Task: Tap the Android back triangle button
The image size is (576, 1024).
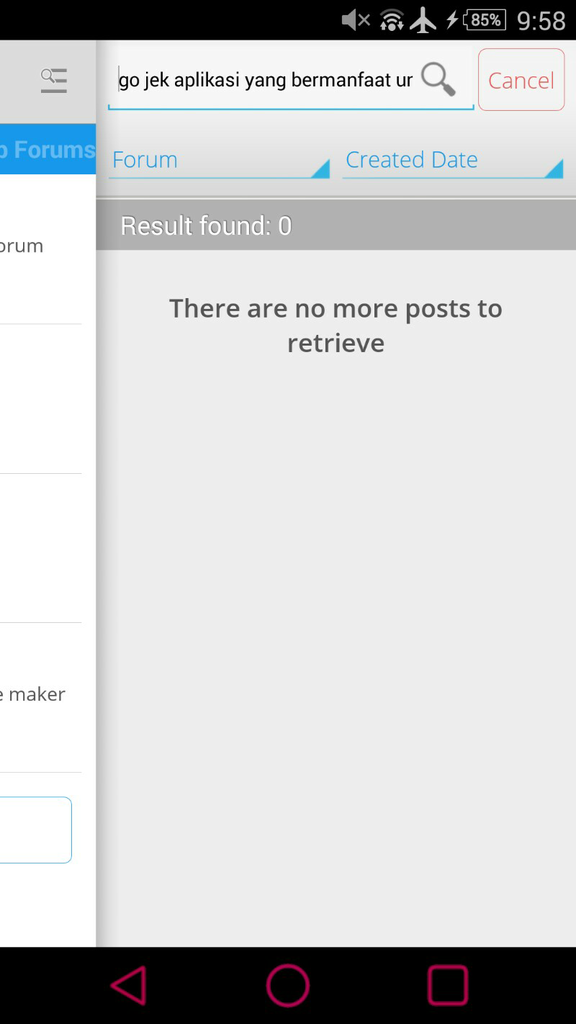Action: coord(129,985)
